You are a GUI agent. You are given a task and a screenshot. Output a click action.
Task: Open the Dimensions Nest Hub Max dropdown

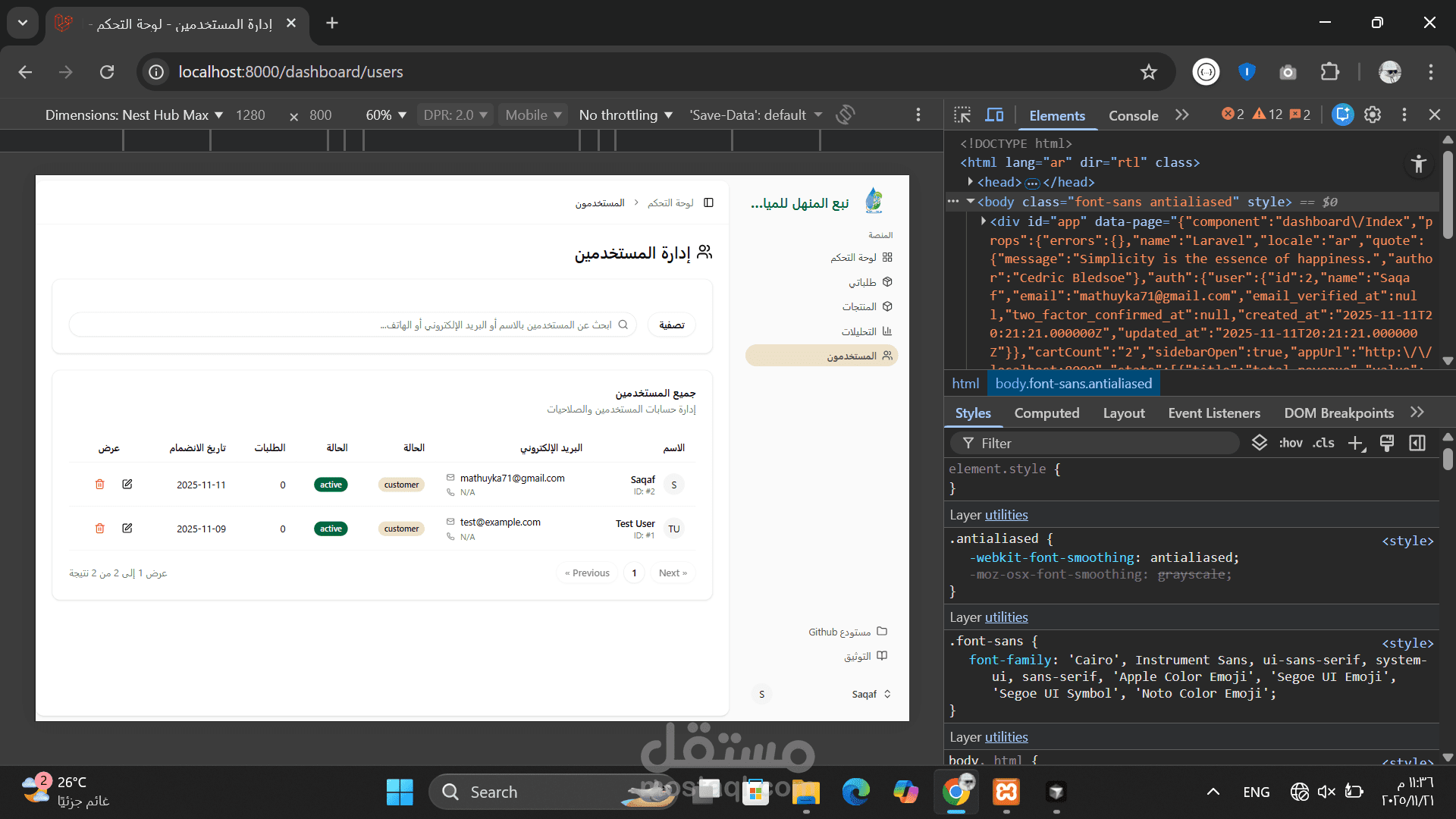(134, 115)
